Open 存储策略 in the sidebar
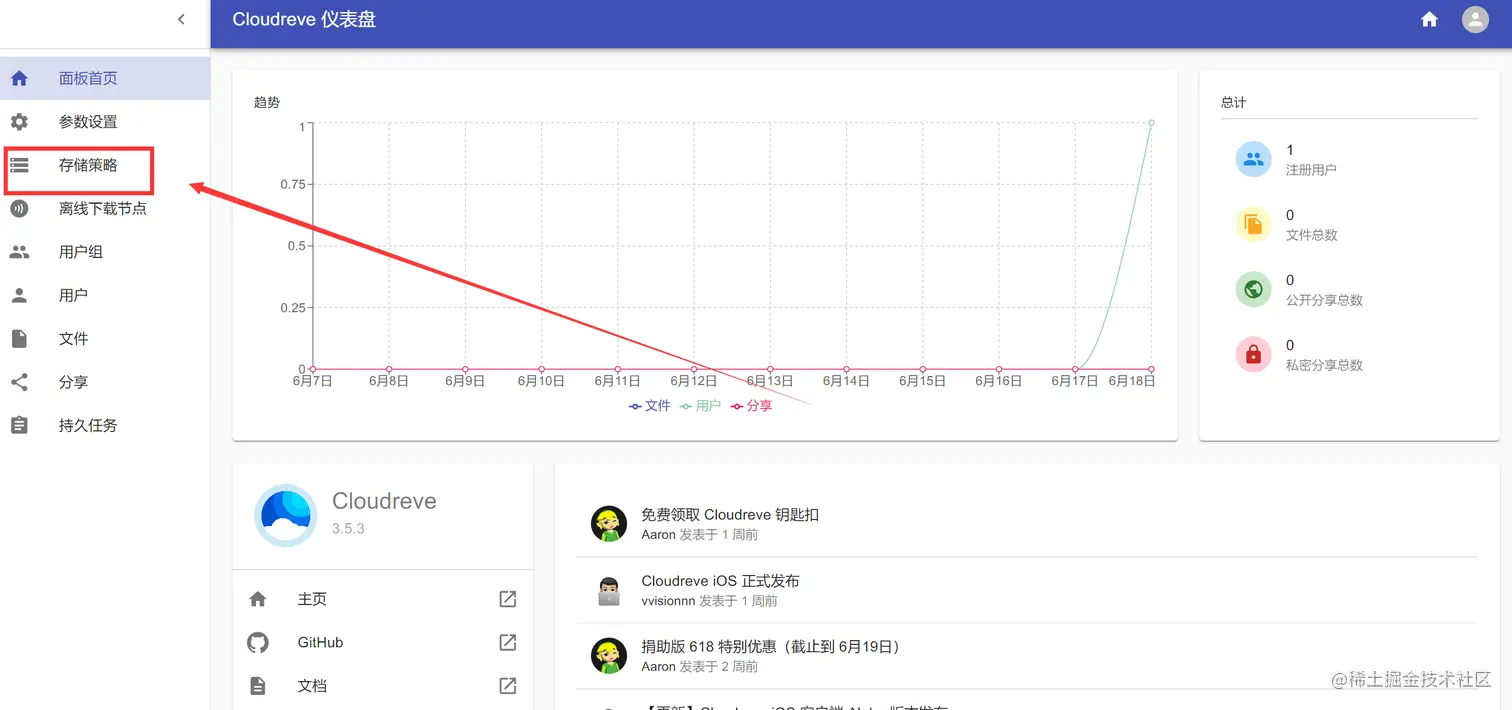 tap(105, 165)
